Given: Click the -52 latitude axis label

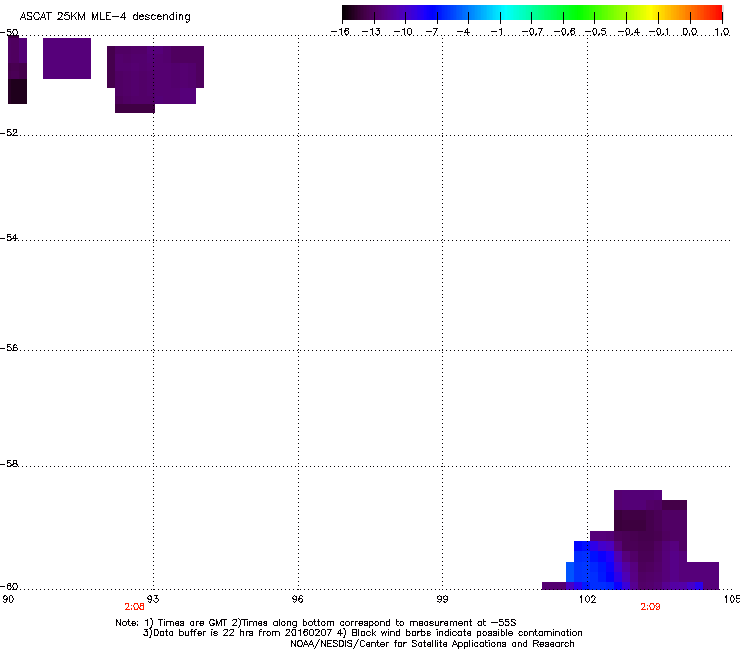Looking at the screenshot, I should (x=9, y=133).
